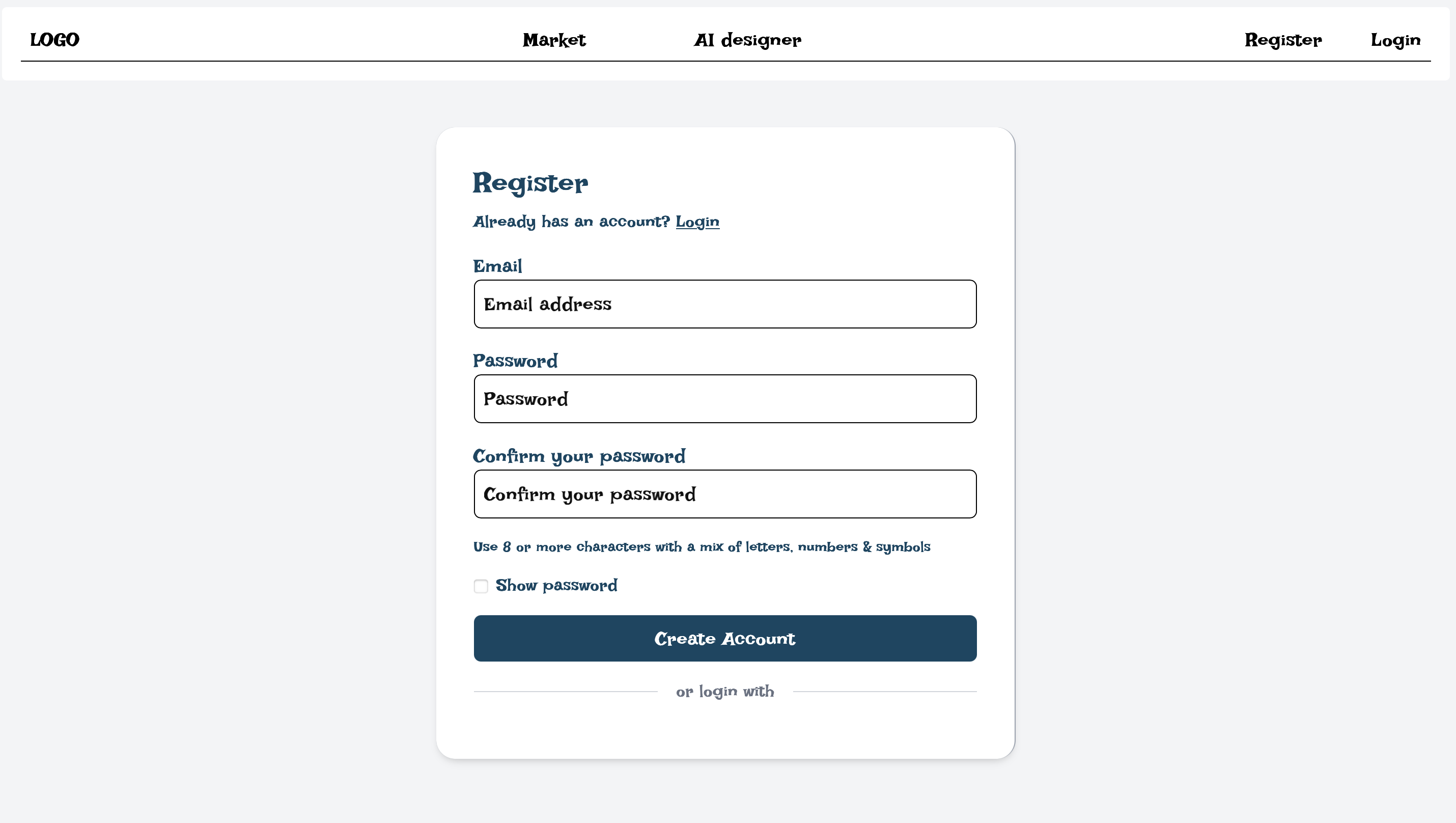Open the Market navigation item

point(554,40)
